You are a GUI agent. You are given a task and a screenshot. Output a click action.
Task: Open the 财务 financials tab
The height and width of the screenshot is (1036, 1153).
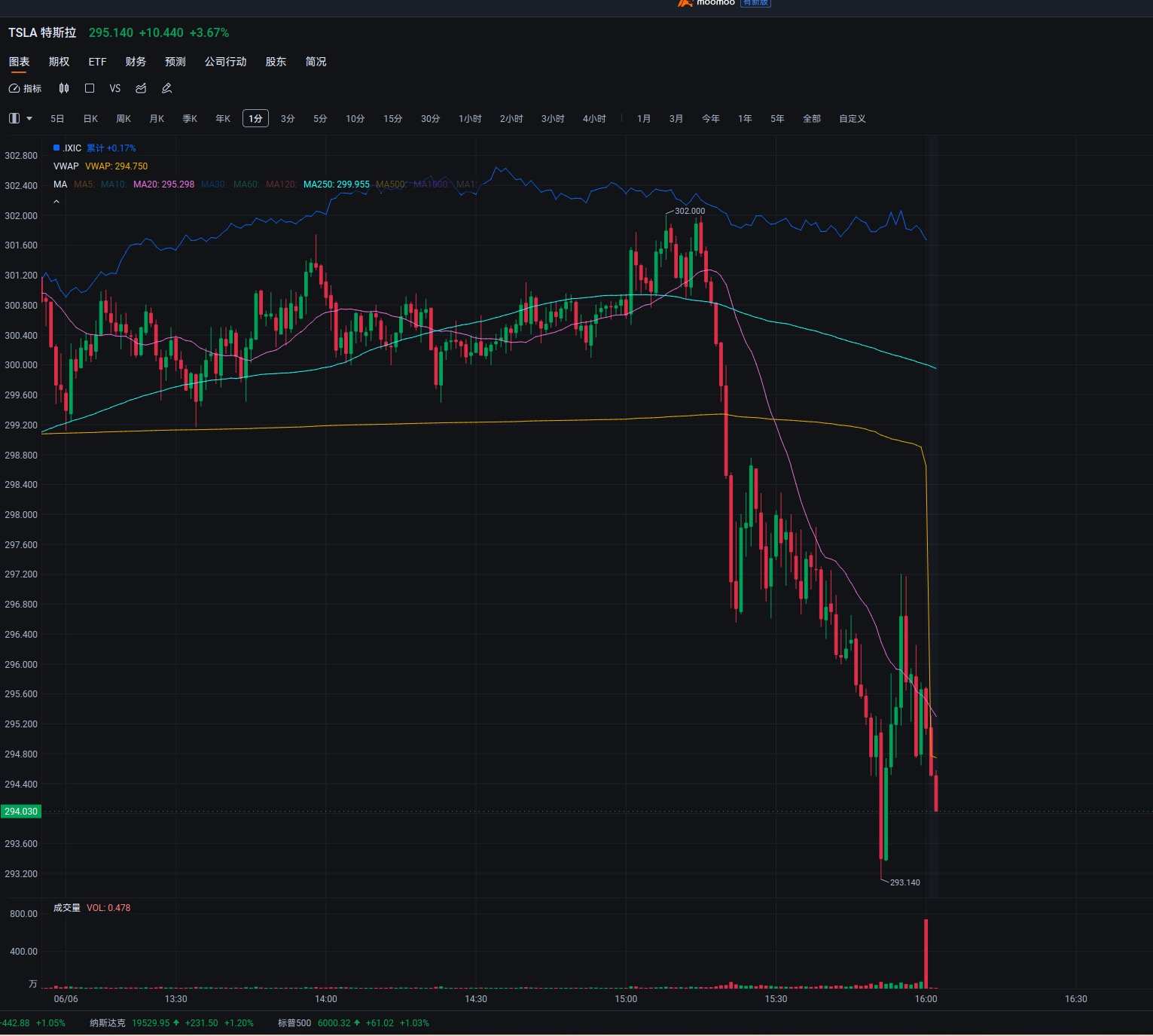(136, 62)
